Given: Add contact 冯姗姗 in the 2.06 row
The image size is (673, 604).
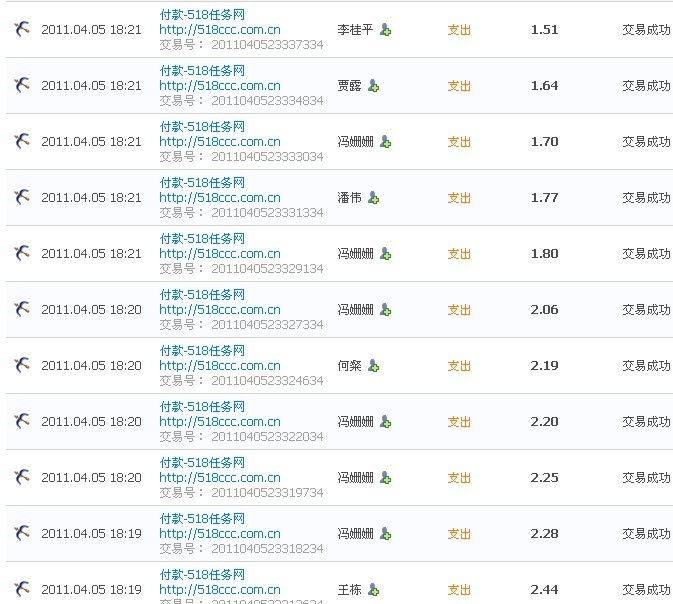Looking at the screenshot, I should tap(385, 310).
